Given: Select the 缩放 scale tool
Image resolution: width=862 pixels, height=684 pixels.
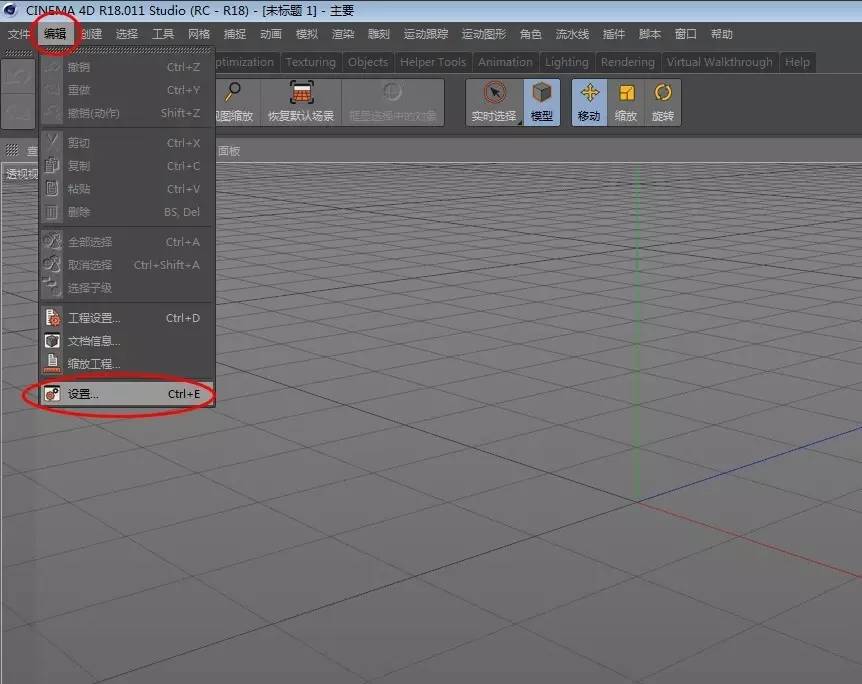Looking at the screenshot, I should pos(626,102).
